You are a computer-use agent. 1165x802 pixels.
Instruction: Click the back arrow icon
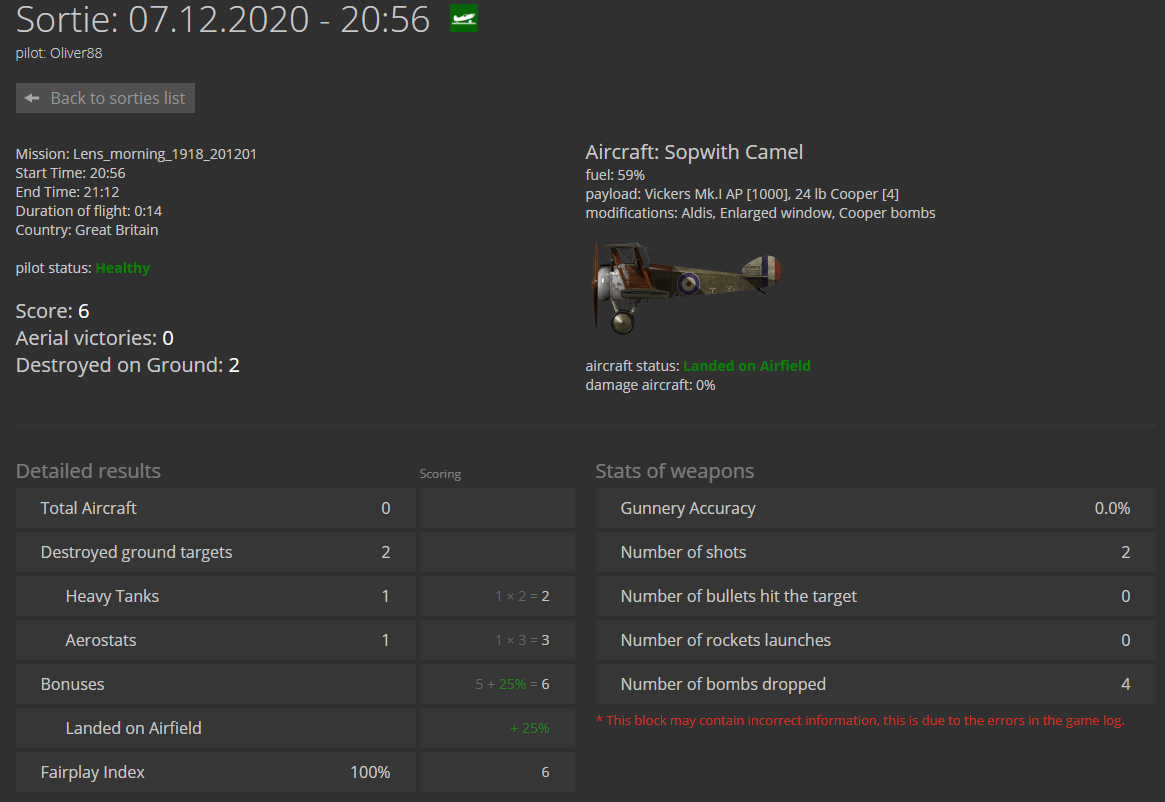pyautogui.click(x=32, y=98)
